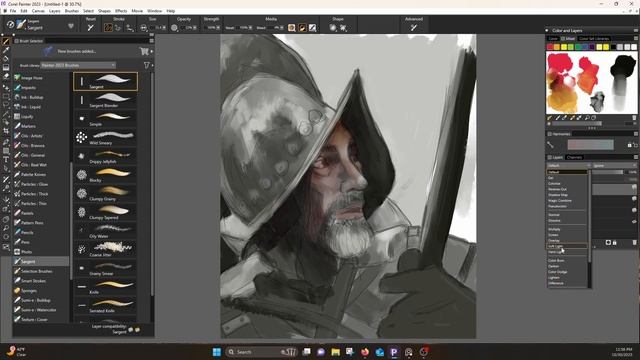
Task: Select the Crop tool in the toolbox
Action: click(x=6, y=131)
